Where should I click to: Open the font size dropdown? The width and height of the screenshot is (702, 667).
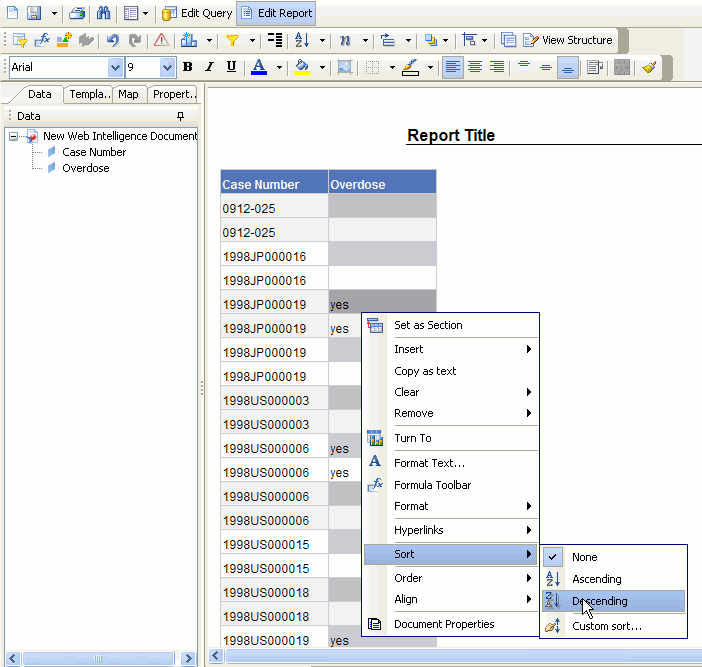coord(167,67)
